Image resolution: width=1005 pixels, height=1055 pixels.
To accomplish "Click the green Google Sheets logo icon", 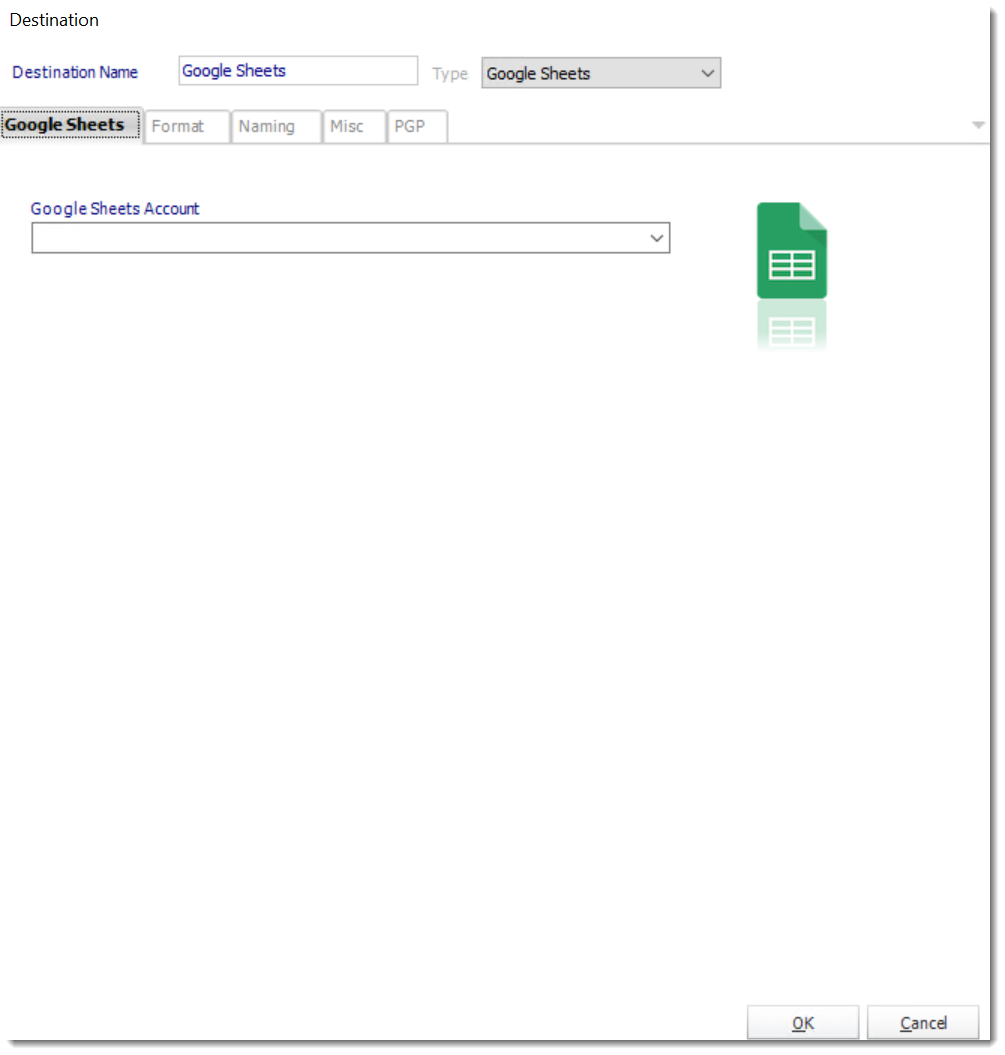I will [792, 250].
